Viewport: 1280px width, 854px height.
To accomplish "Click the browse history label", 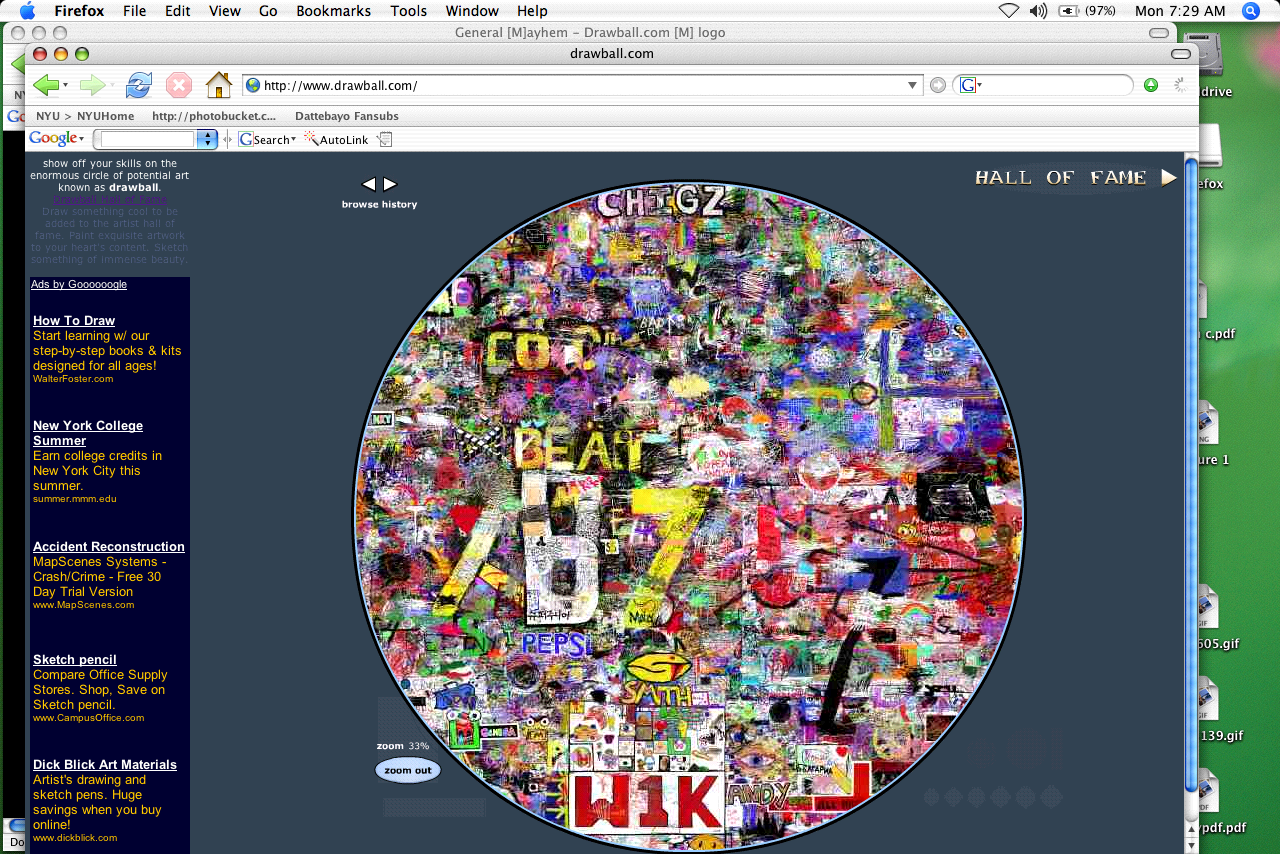I will (379, 204).
